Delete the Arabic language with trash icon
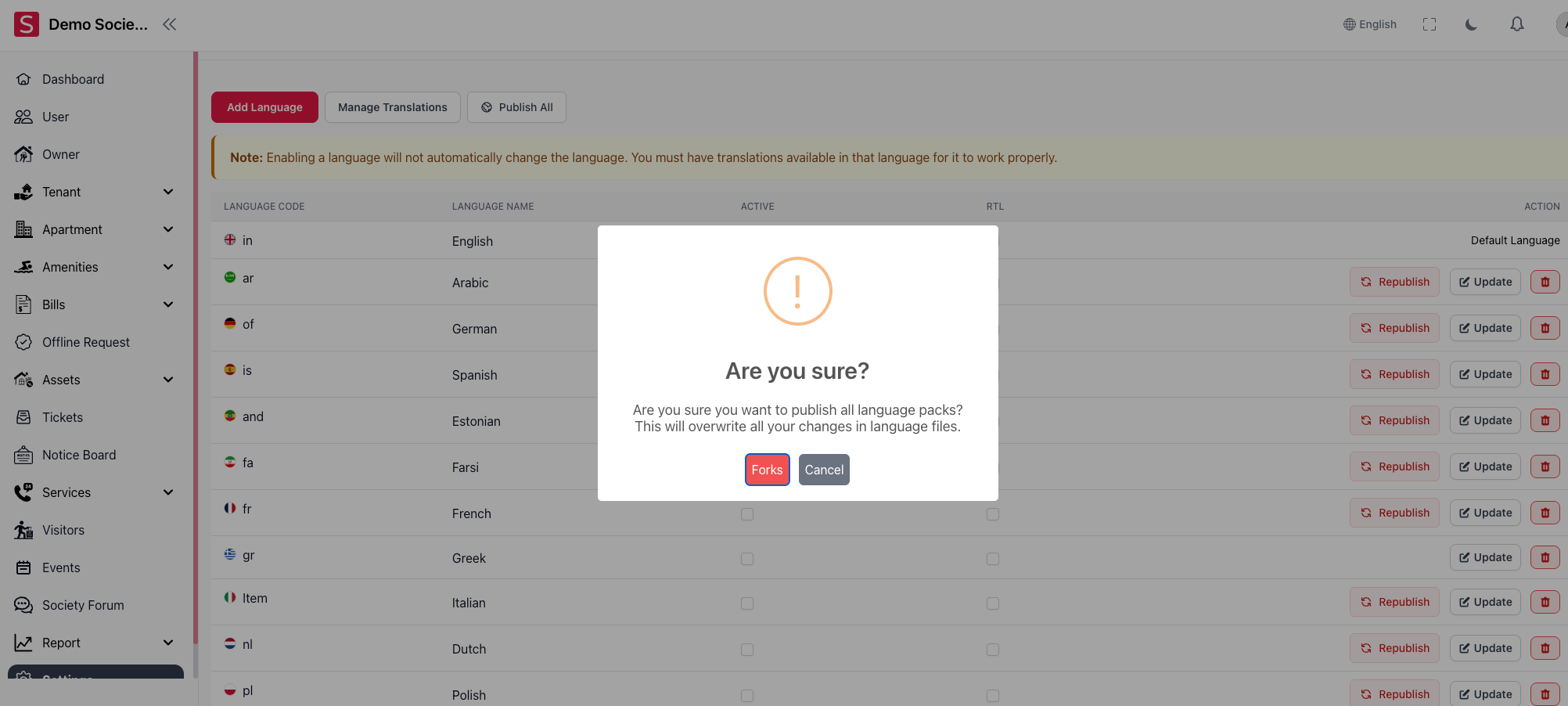The image size is (1568, 706). tap(1545, 282)
